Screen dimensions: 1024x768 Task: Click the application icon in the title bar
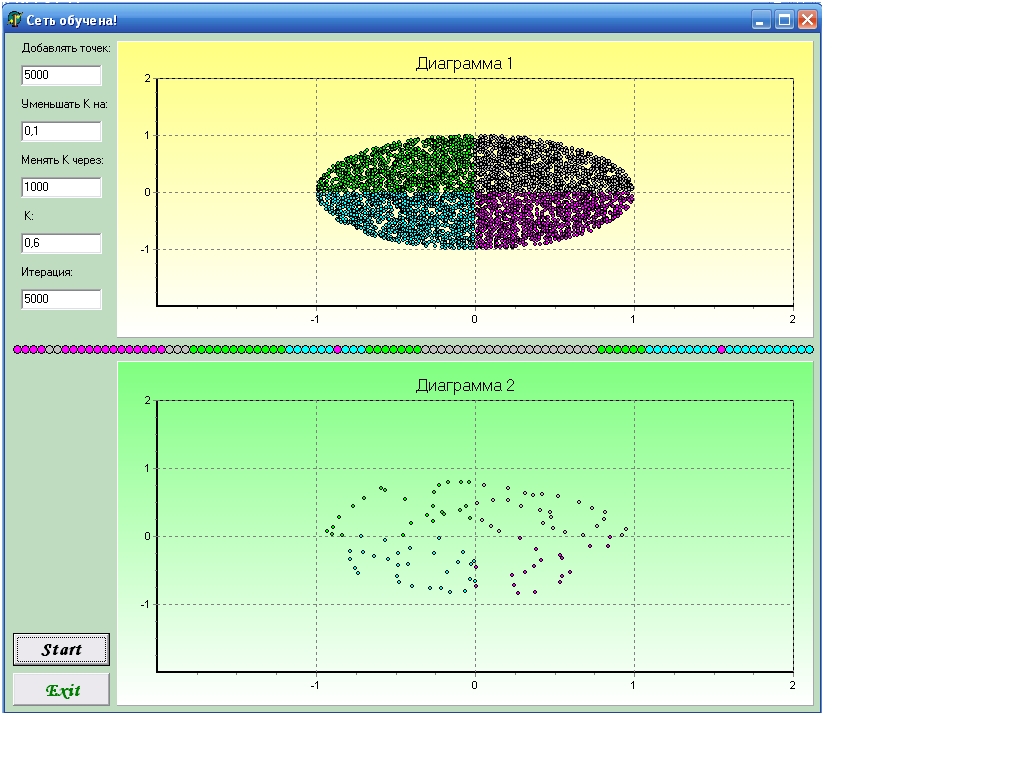(x=15, y=19)
